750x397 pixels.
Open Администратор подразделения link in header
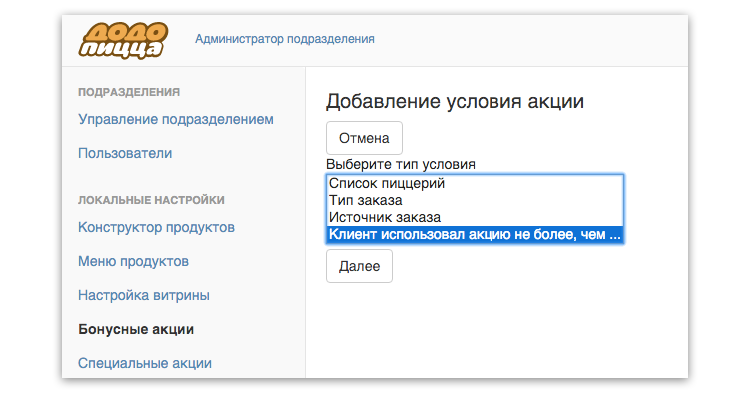(285, 39)
